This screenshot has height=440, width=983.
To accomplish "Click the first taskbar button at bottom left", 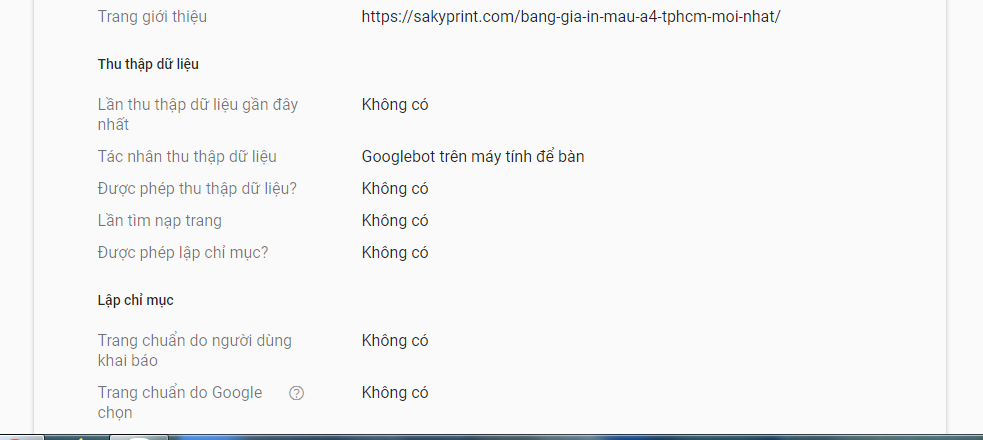I will tap(22, 437).
